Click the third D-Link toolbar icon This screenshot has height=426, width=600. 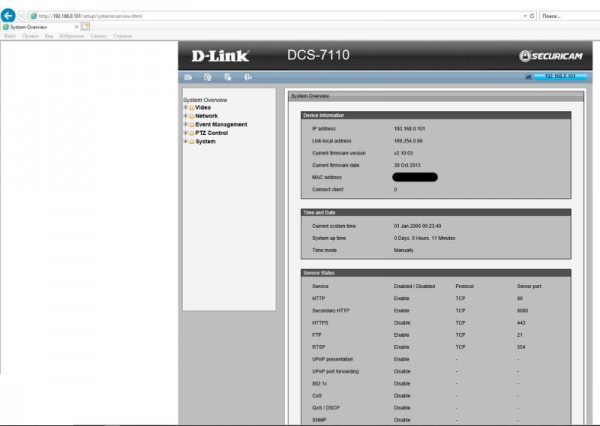228,77
